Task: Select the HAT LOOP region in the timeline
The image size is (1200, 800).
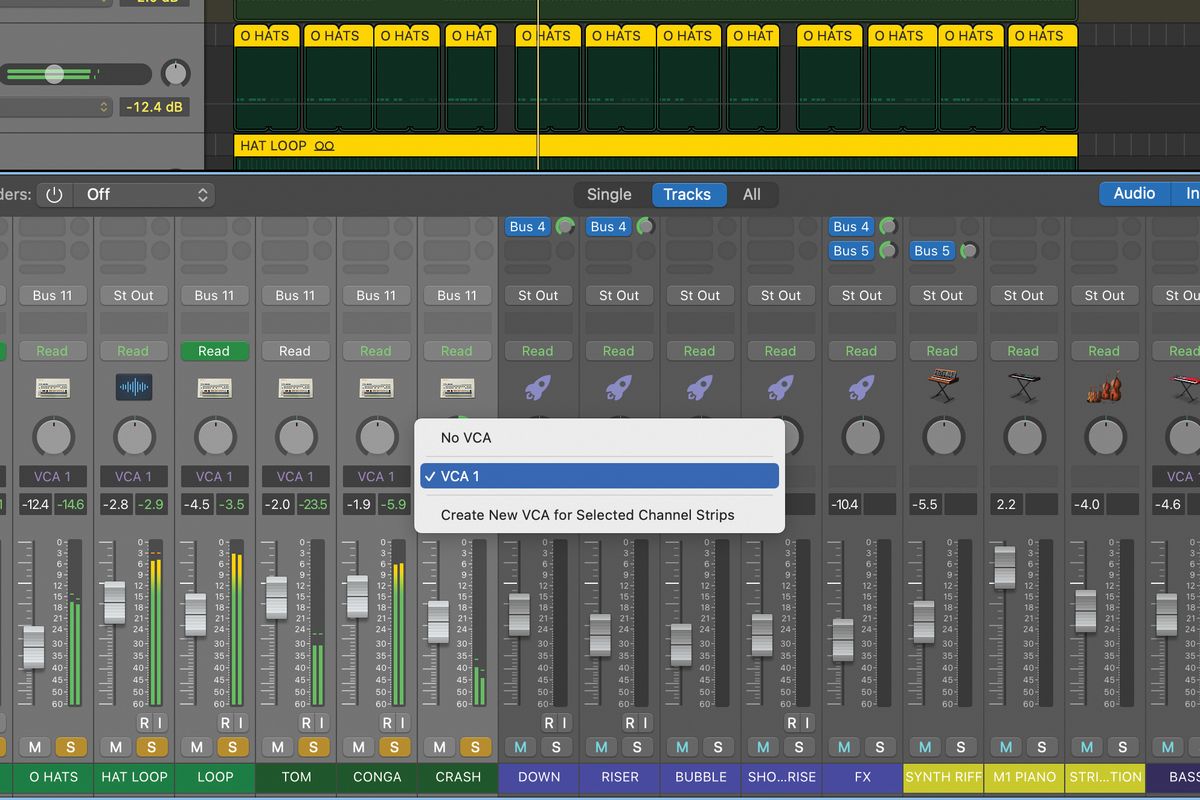Action: coord(656,146)
